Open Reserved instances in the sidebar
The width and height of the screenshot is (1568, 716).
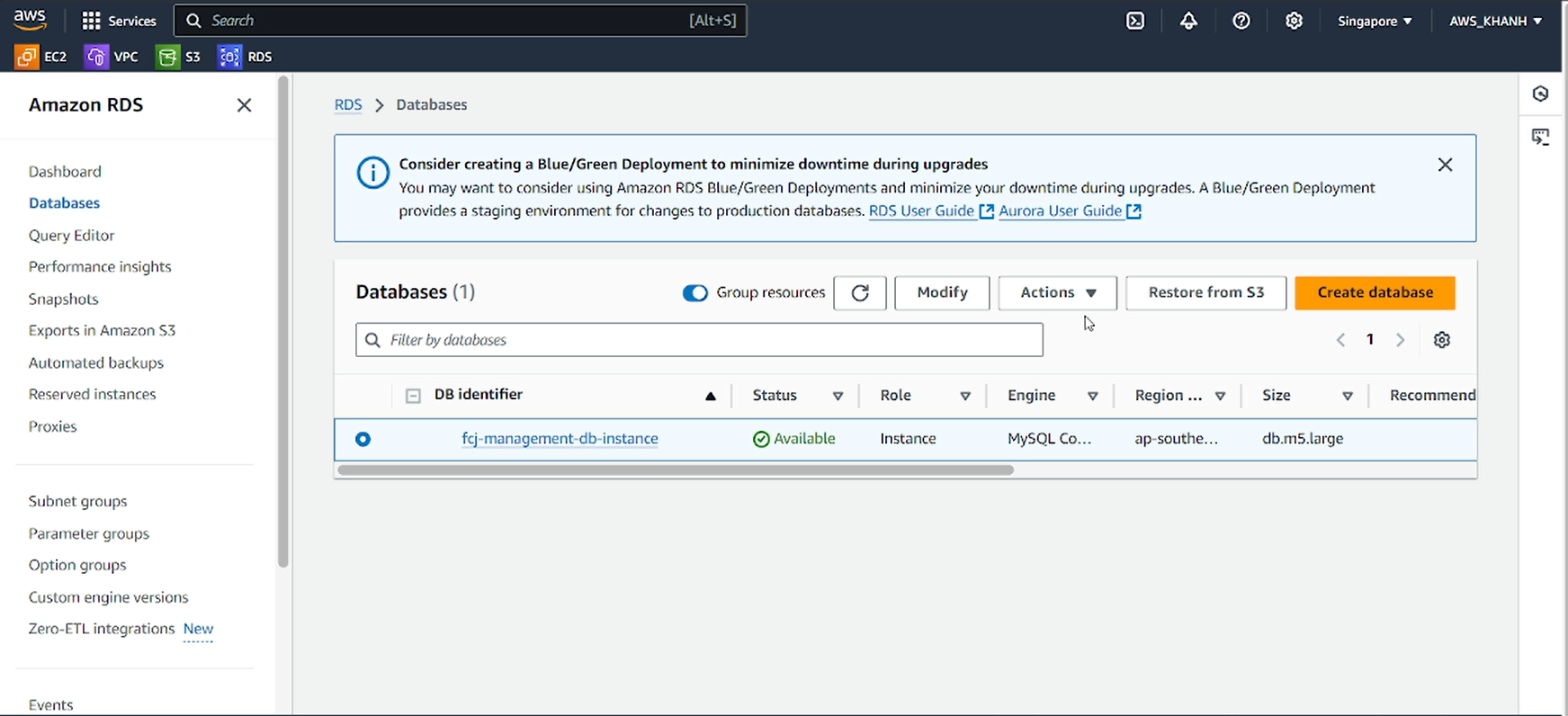[92, 395]
